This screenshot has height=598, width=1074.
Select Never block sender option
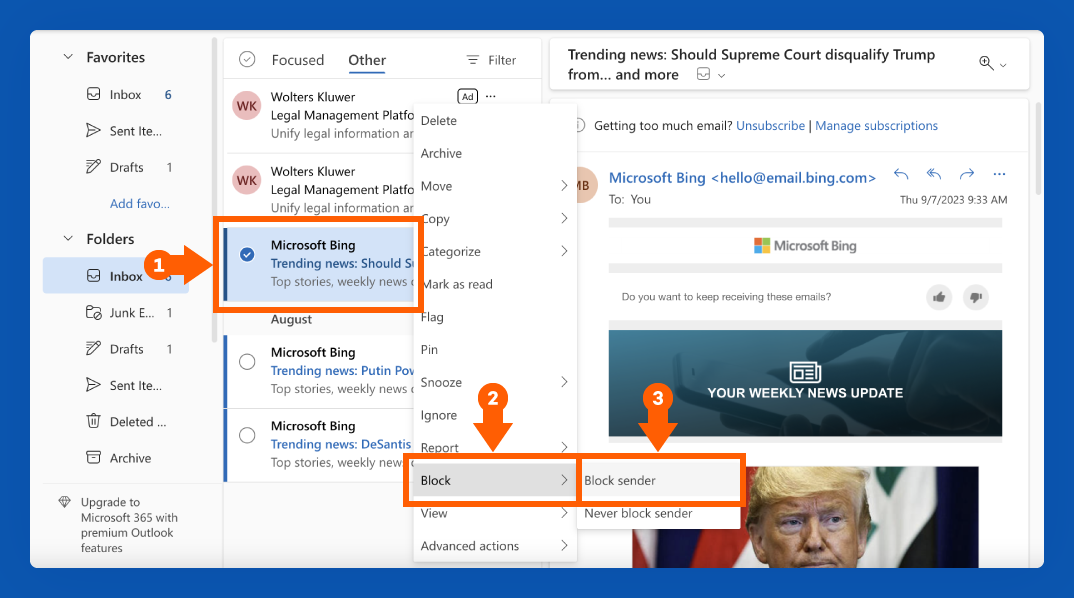click(659, 513)
